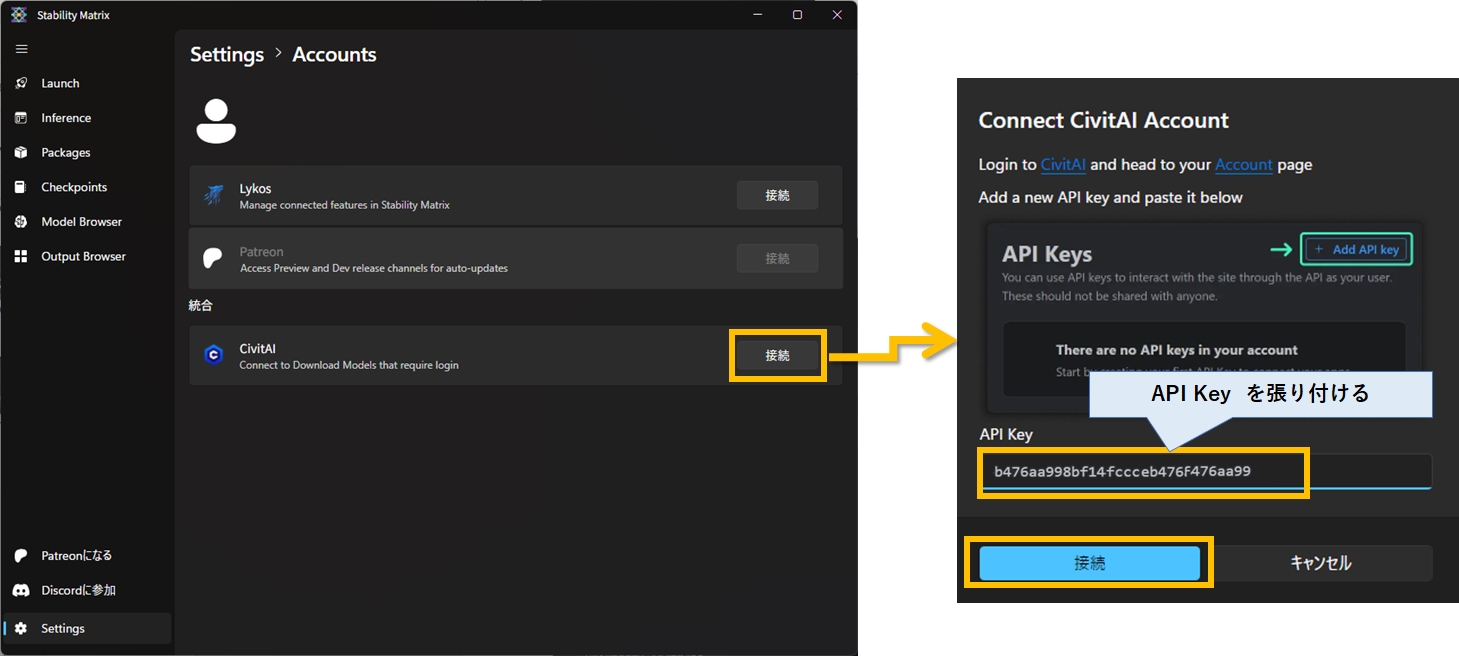Click the API Key text field
This screenshot has width=1459, height=656.
click(x=1205, y=471)
